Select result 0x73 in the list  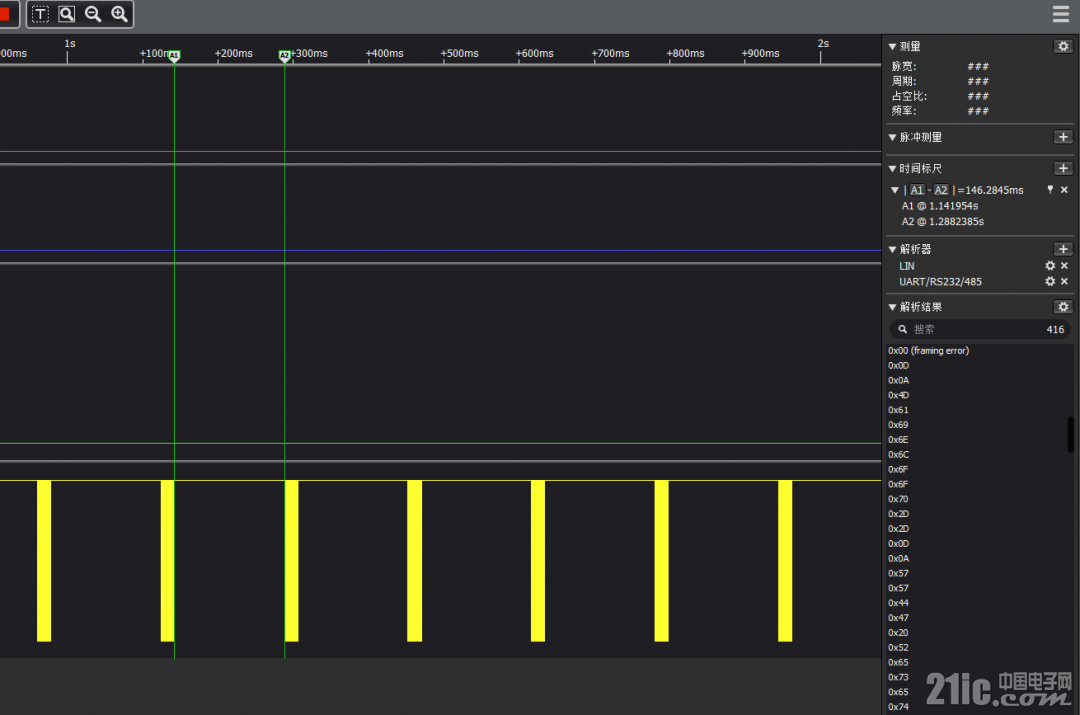point(898,677)
